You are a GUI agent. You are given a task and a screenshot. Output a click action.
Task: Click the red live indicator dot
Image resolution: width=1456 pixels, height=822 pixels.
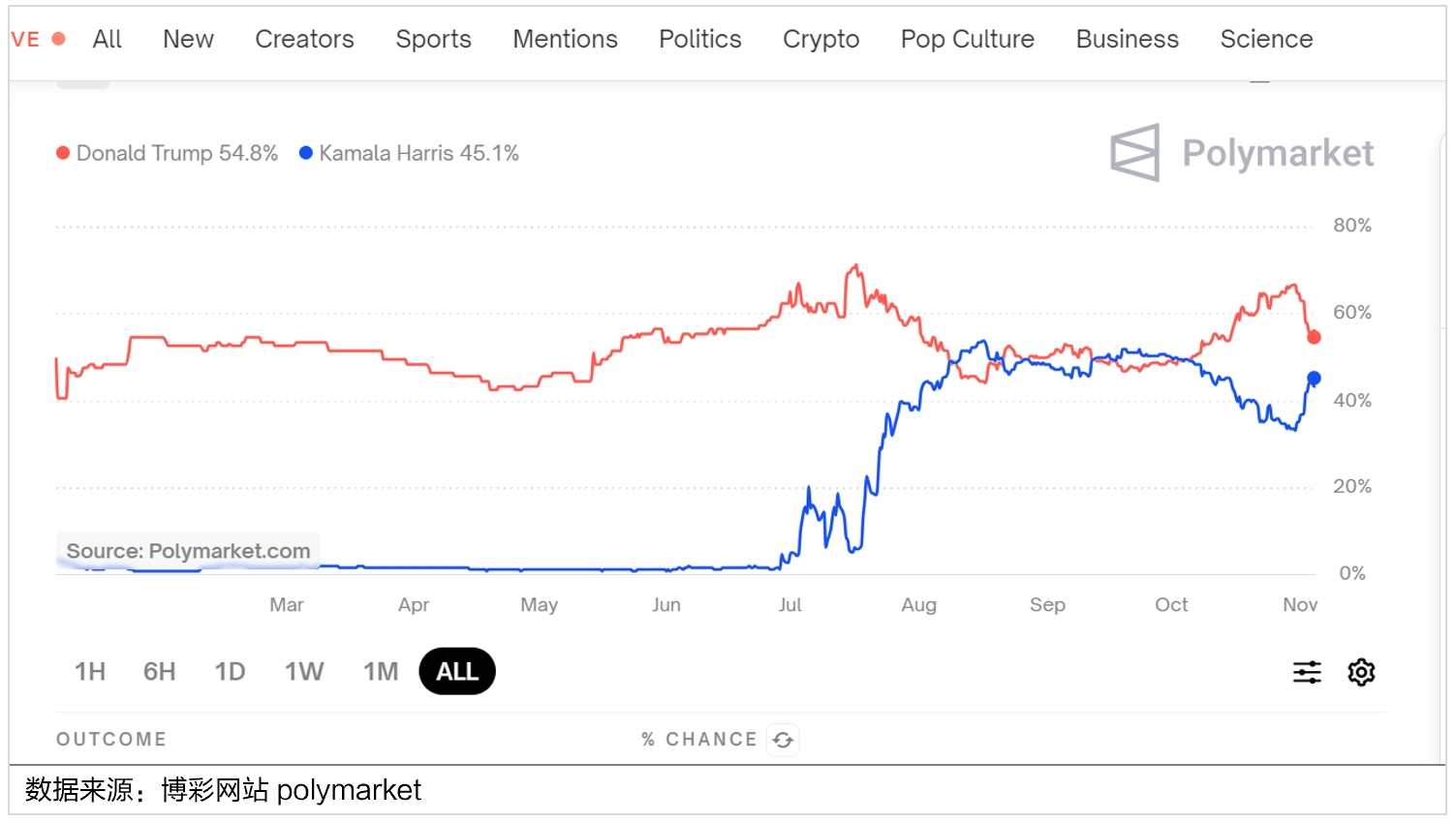click(58, 39)
